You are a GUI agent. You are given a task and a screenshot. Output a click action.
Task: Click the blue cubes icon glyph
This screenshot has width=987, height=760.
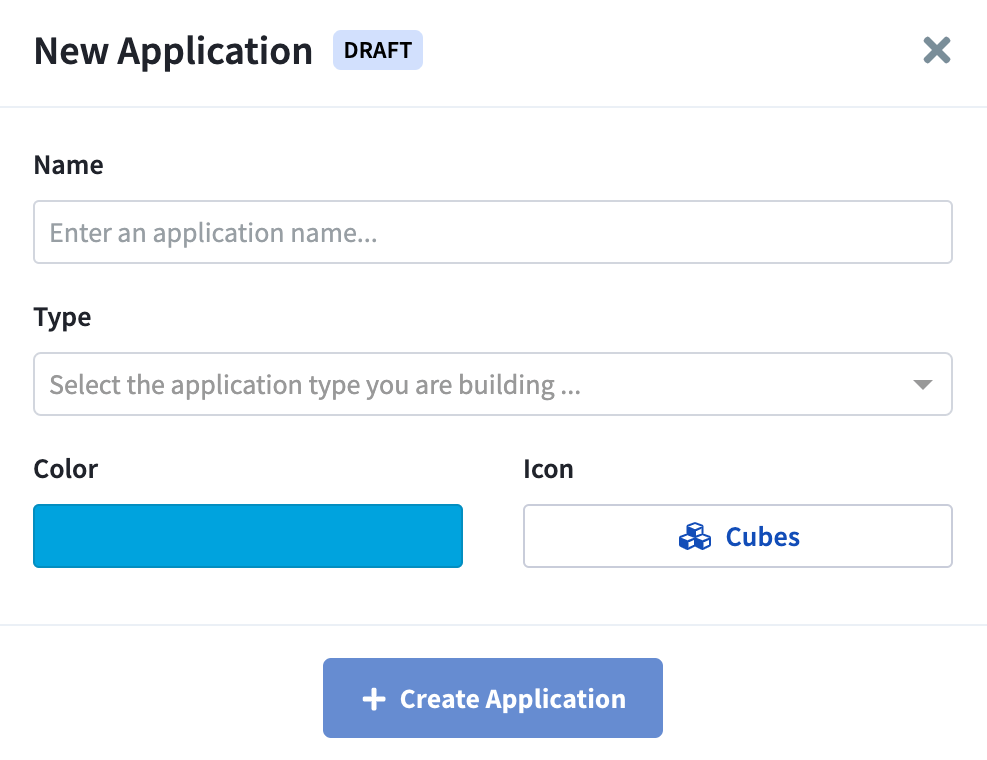(694, 537)
